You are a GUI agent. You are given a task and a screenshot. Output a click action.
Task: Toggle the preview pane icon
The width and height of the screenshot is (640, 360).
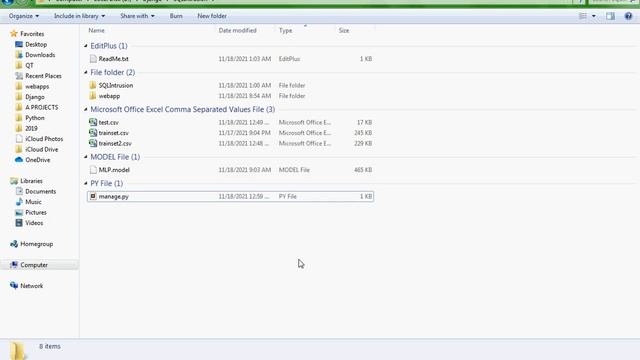click(610, 16)
